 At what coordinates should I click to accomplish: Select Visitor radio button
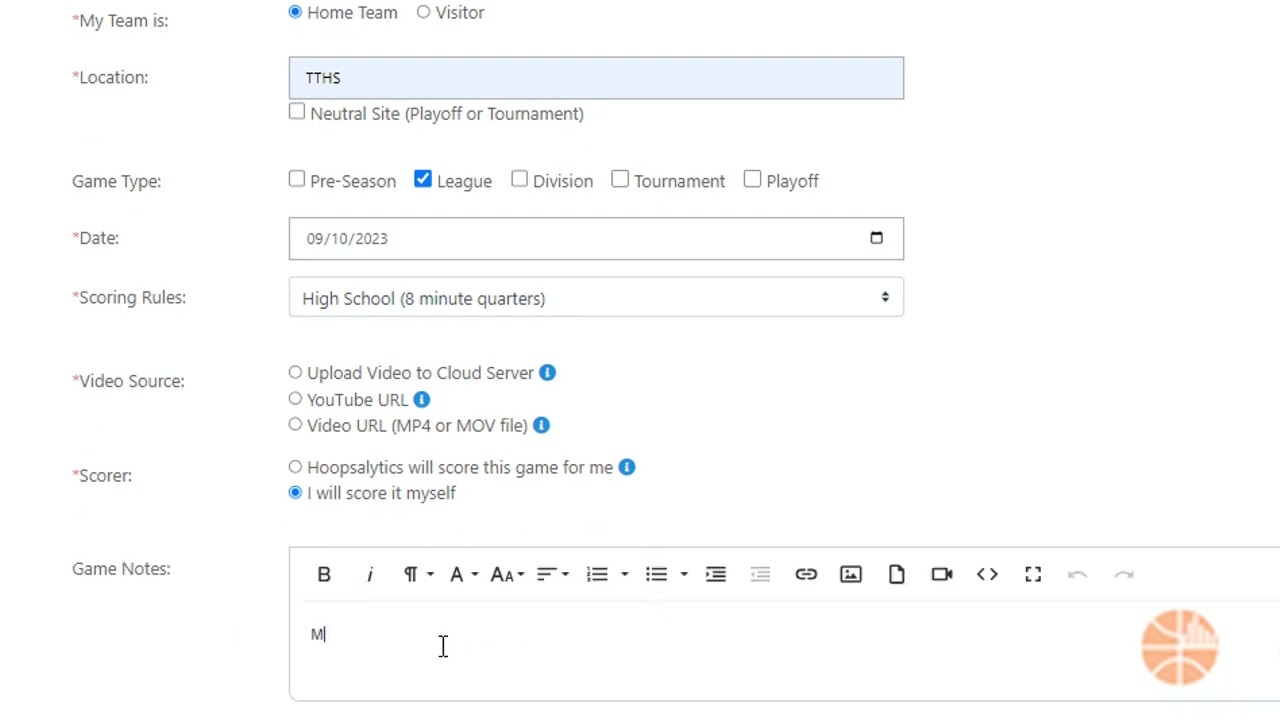[x=424, y=12]
